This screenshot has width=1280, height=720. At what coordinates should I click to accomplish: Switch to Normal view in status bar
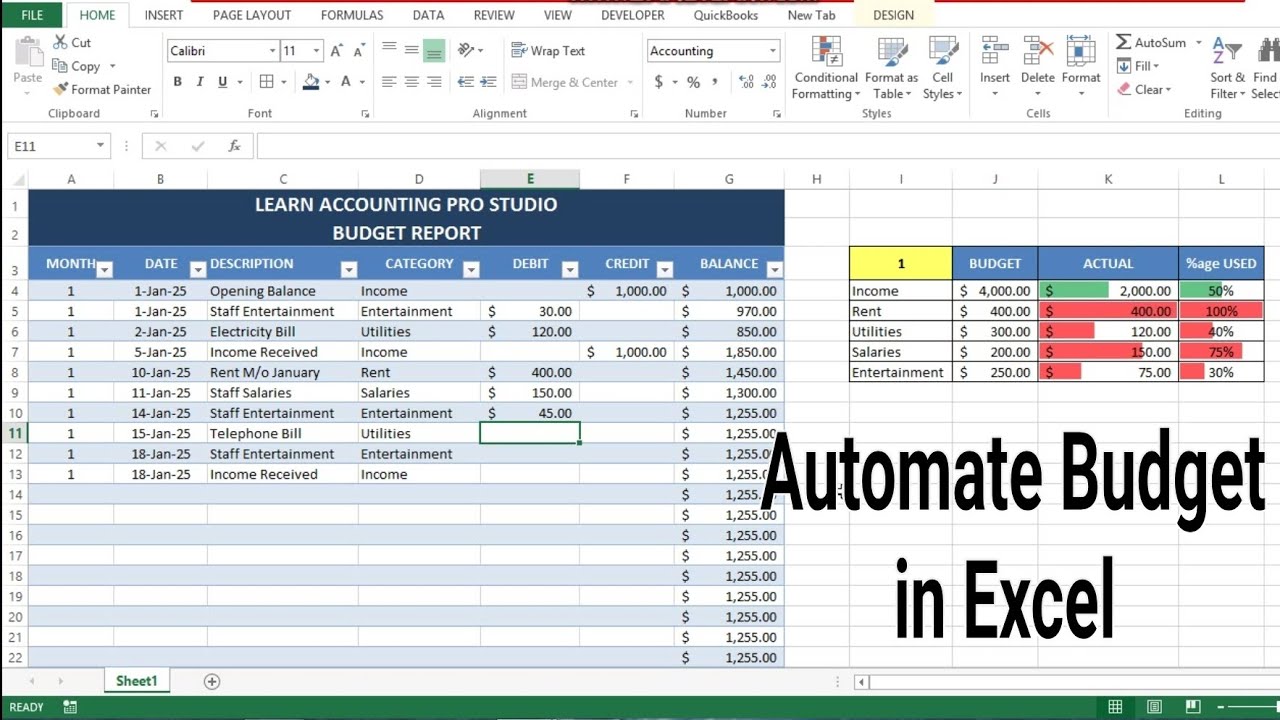[1115, 707]
